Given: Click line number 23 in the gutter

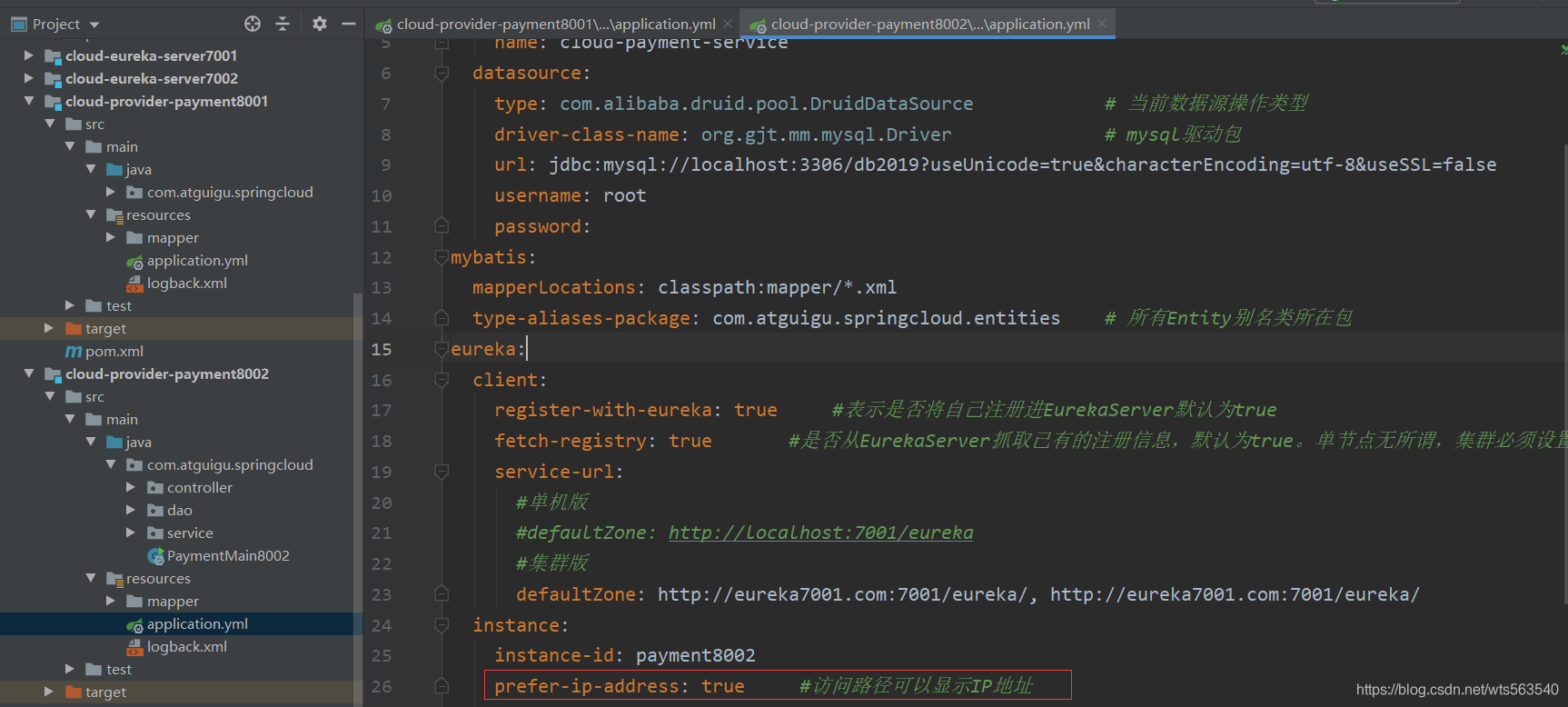Looking at the screenshot, I should coord(382,594).
